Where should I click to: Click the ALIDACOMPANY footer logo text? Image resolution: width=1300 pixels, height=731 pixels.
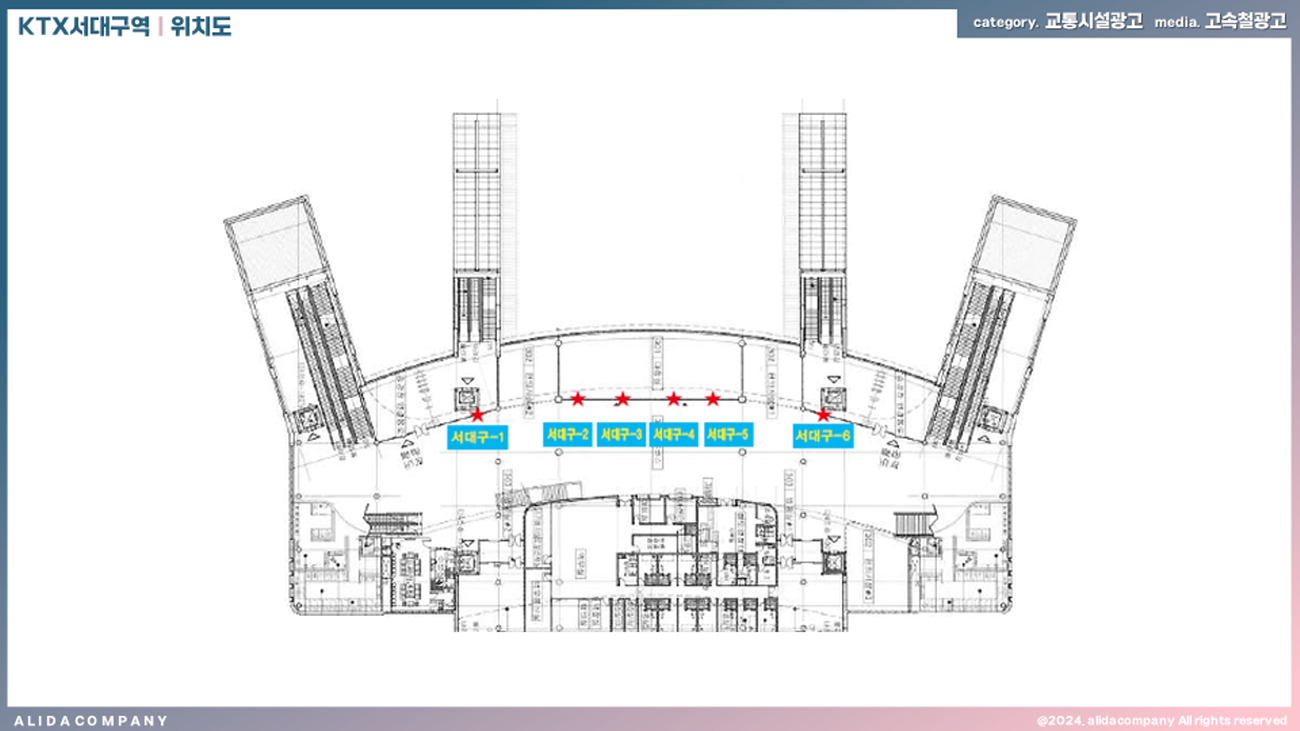point(91,720)
